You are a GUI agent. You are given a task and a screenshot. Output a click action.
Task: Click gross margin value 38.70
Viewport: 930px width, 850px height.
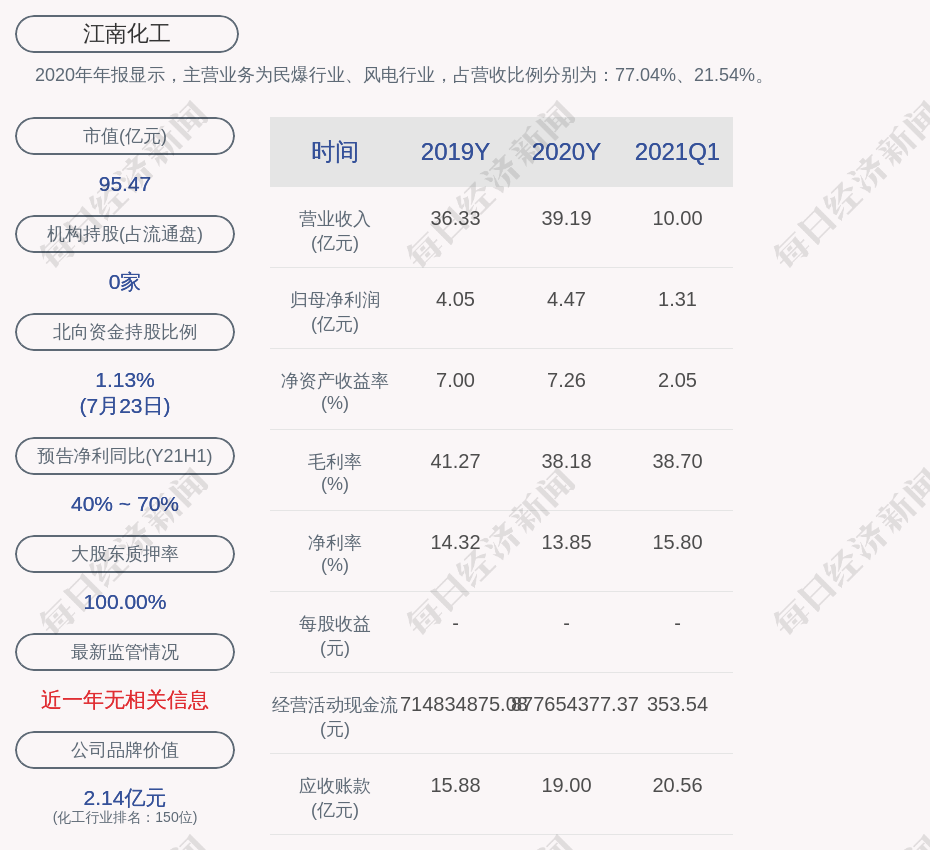677,461
